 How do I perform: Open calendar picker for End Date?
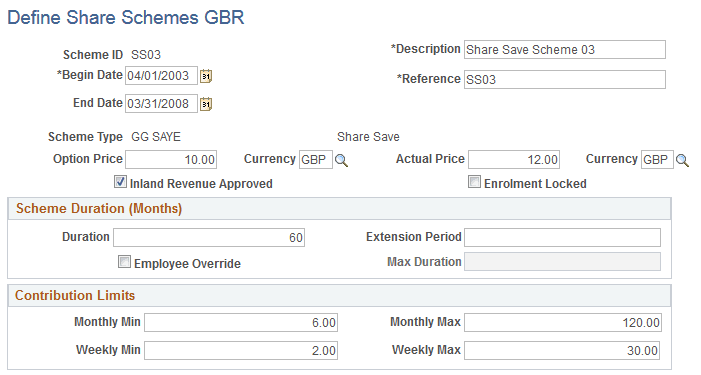[x=206, y=104]
